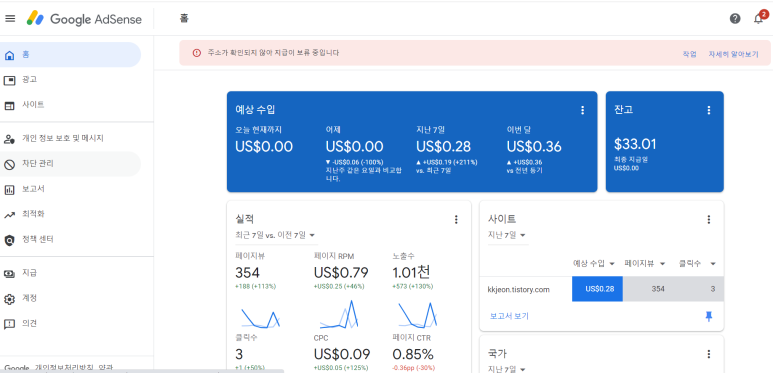Open 최적화 menu item

(x=70, y=215)
